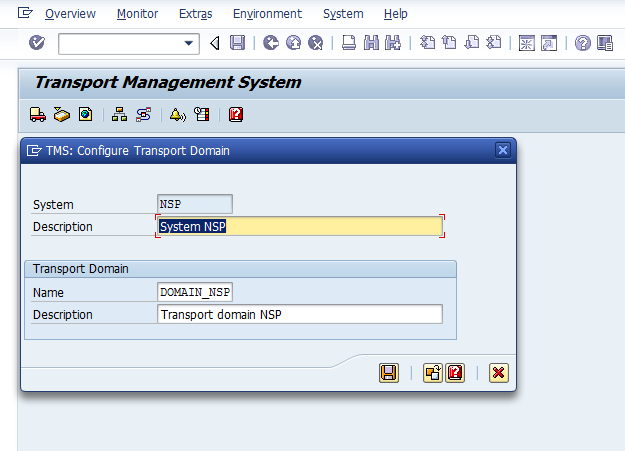Open the Transport Routes S-shaped icon
Screen dimensions: 625x451
tap(143, 115)
